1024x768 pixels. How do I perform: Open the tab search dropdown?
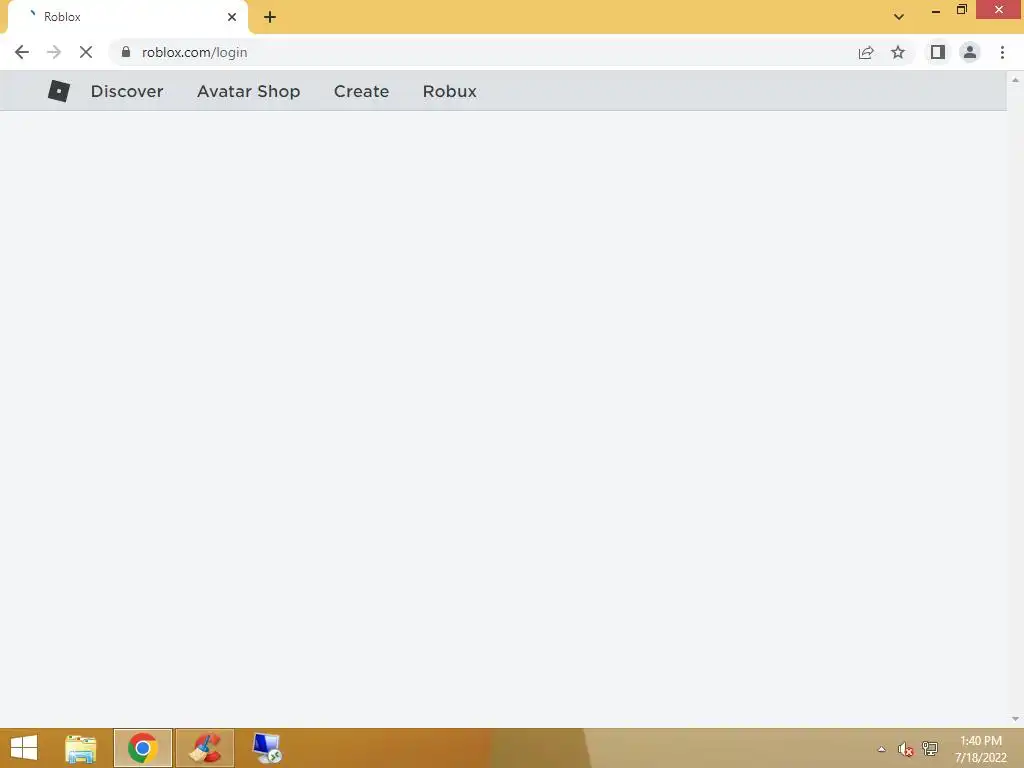tap(899, 17)
